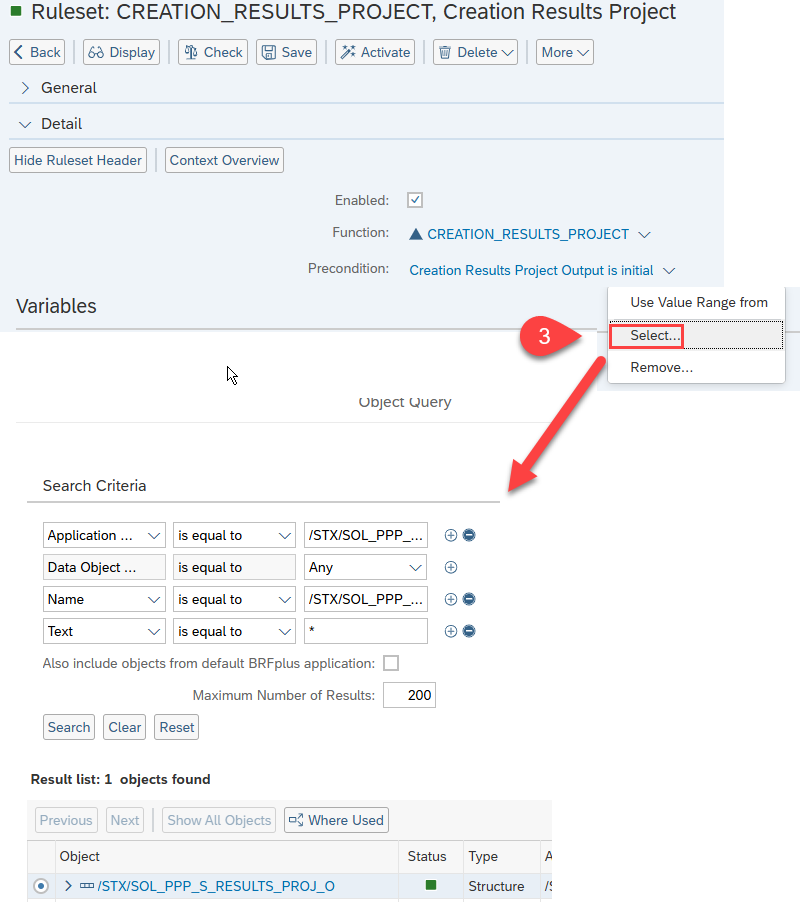Save the ruleset

pyautogui.click(x=286, y=52)
